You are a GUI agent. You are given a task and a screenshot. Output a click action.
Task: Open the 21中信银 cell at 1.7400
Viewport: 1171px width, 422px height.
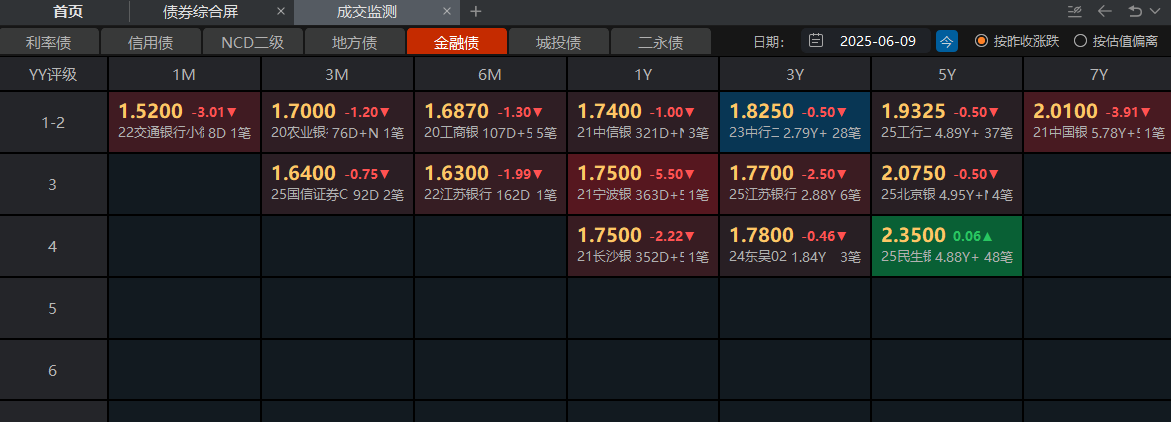point(643,122)
